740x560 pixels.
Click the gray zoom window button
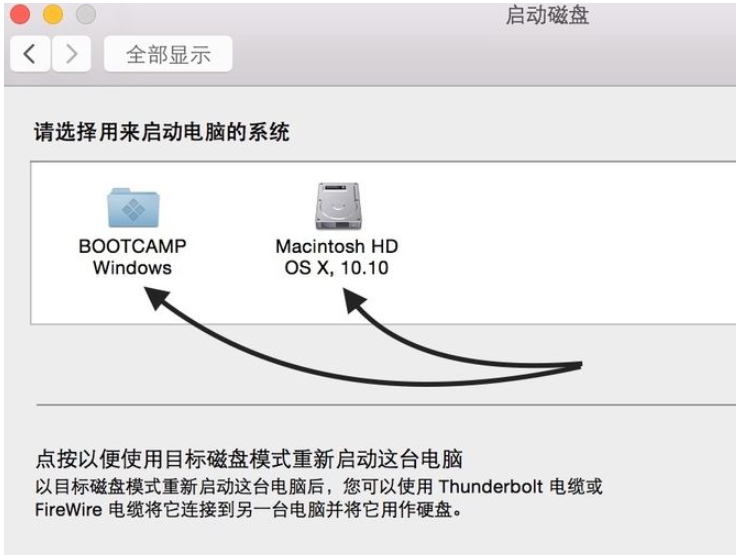85,15
